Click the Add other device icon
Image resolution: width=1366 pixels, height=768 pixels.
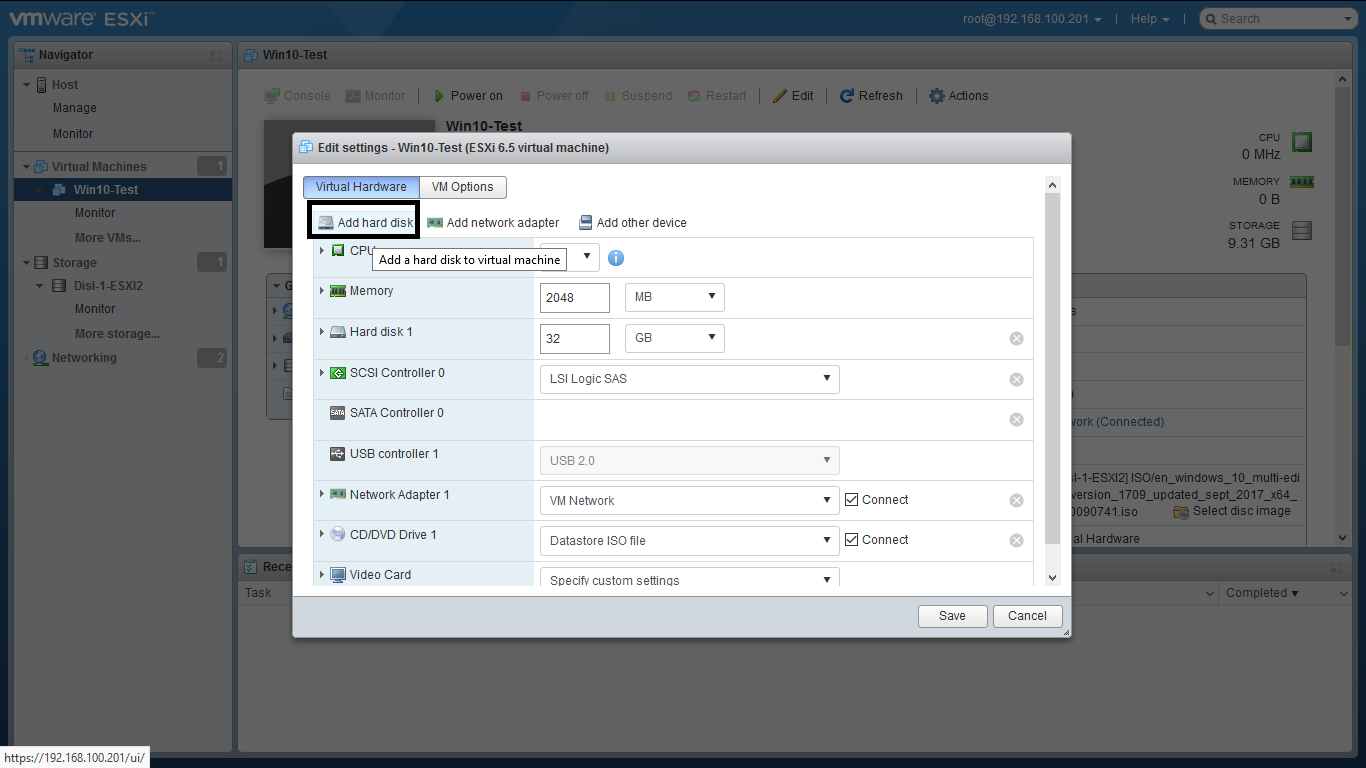tap(585, 223)
